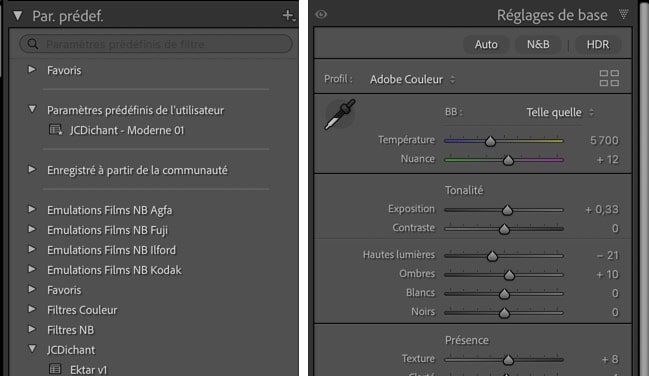Expand Emulations Films NB Fuji group
Image resolution: width=649 pixels, height=376 pixels.
click(x=32, y=229)
